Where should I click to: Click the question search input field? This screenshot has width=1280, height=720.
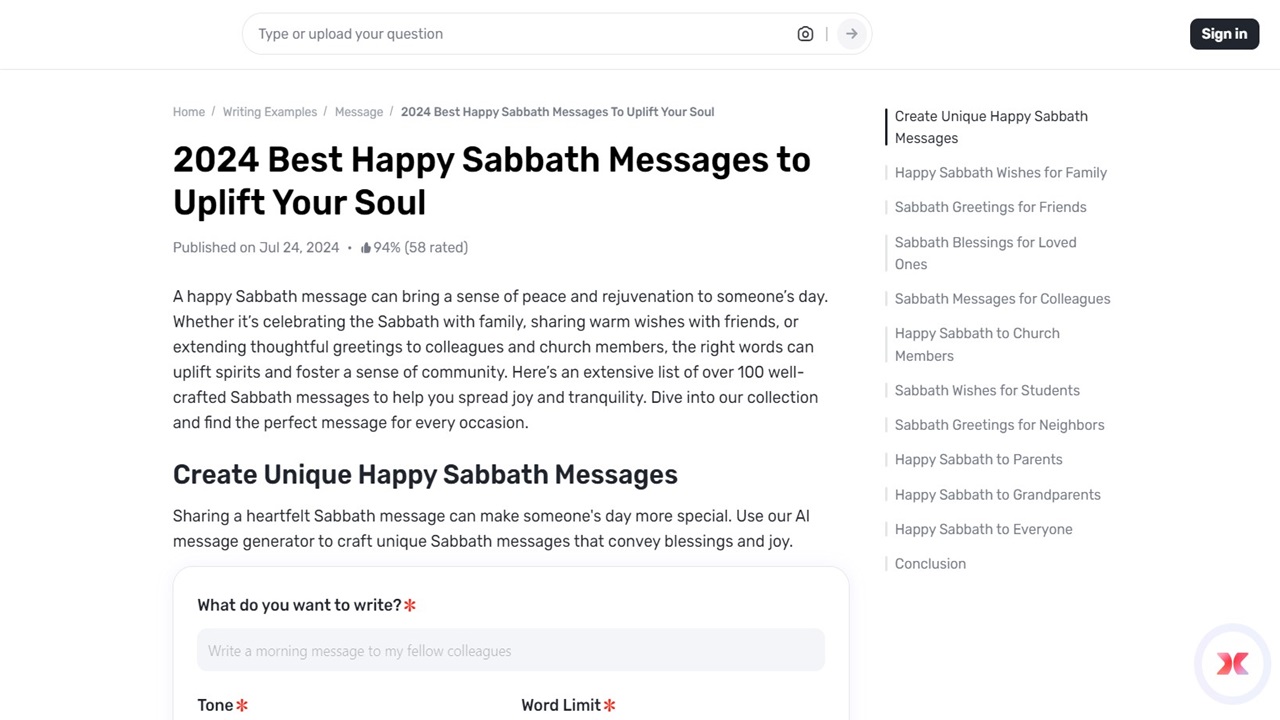coord(500,33)
